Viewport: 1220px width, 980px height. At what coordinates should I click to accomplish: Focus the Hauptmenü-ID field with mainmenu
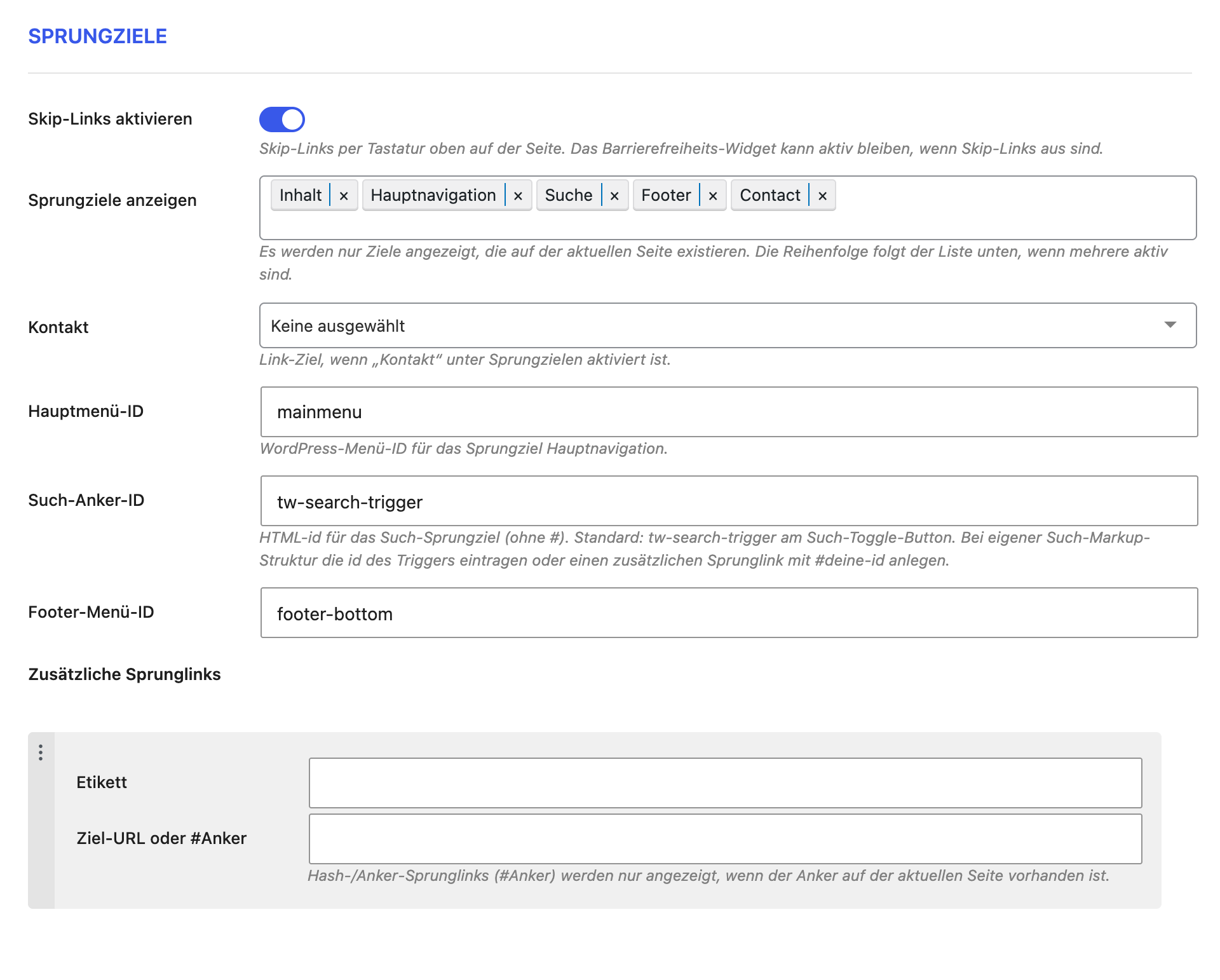click(729, 412)
